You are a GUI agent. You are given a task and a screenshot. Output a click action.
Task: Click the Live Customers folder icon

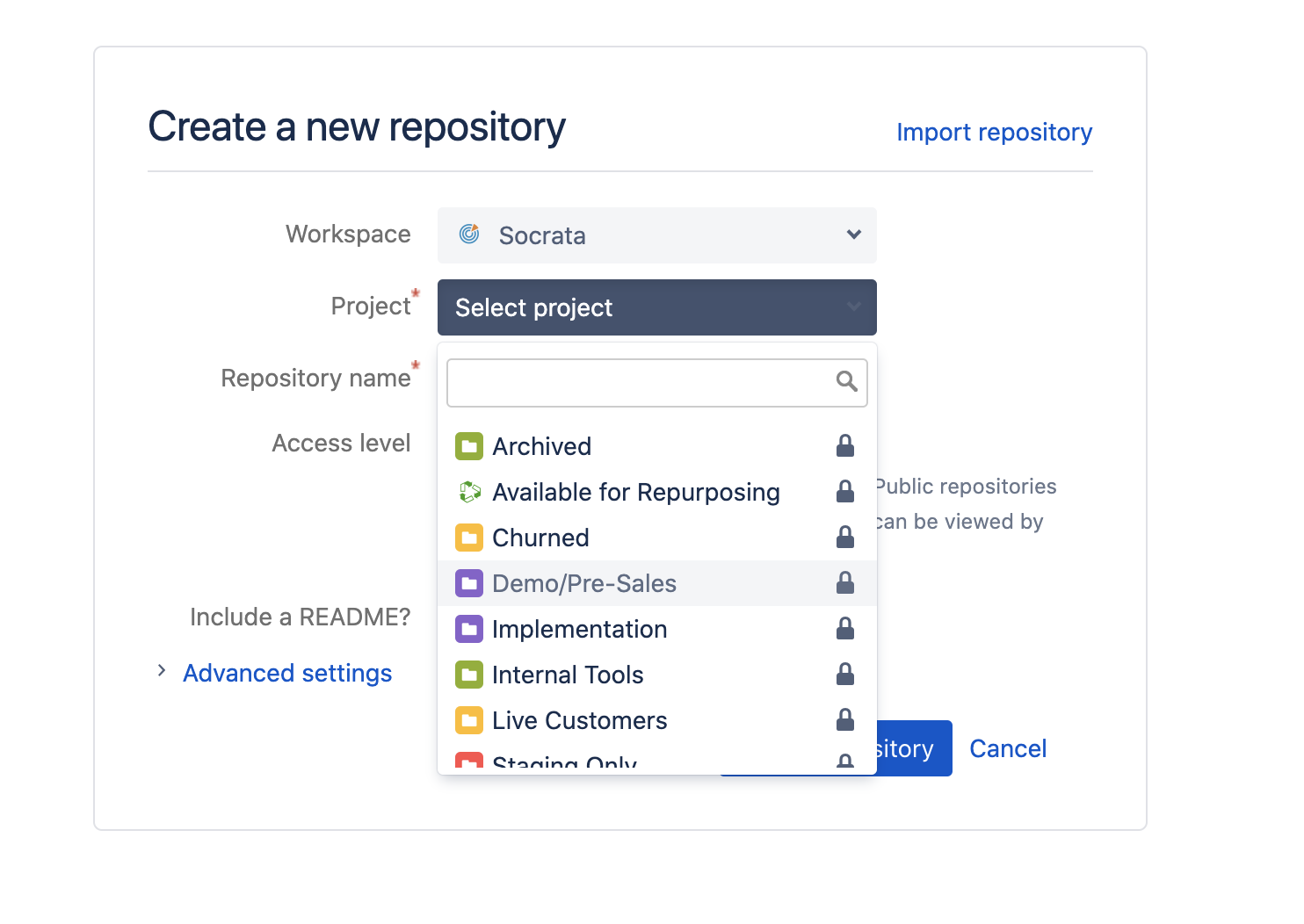[469, 720]
